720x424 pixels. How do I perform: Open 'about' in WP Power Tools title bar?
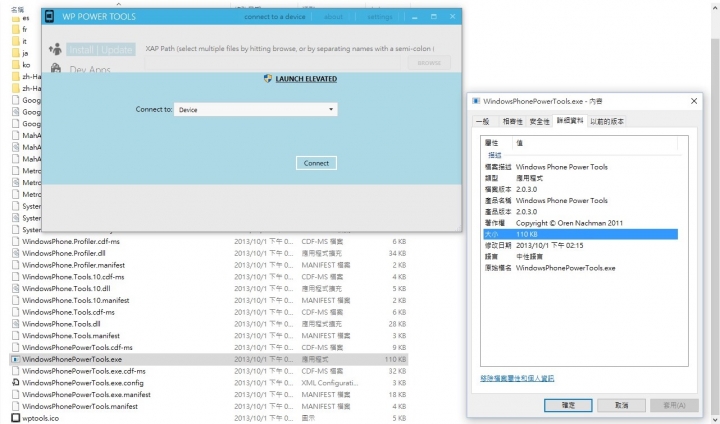pyautogui.click(x=333, y=17)
